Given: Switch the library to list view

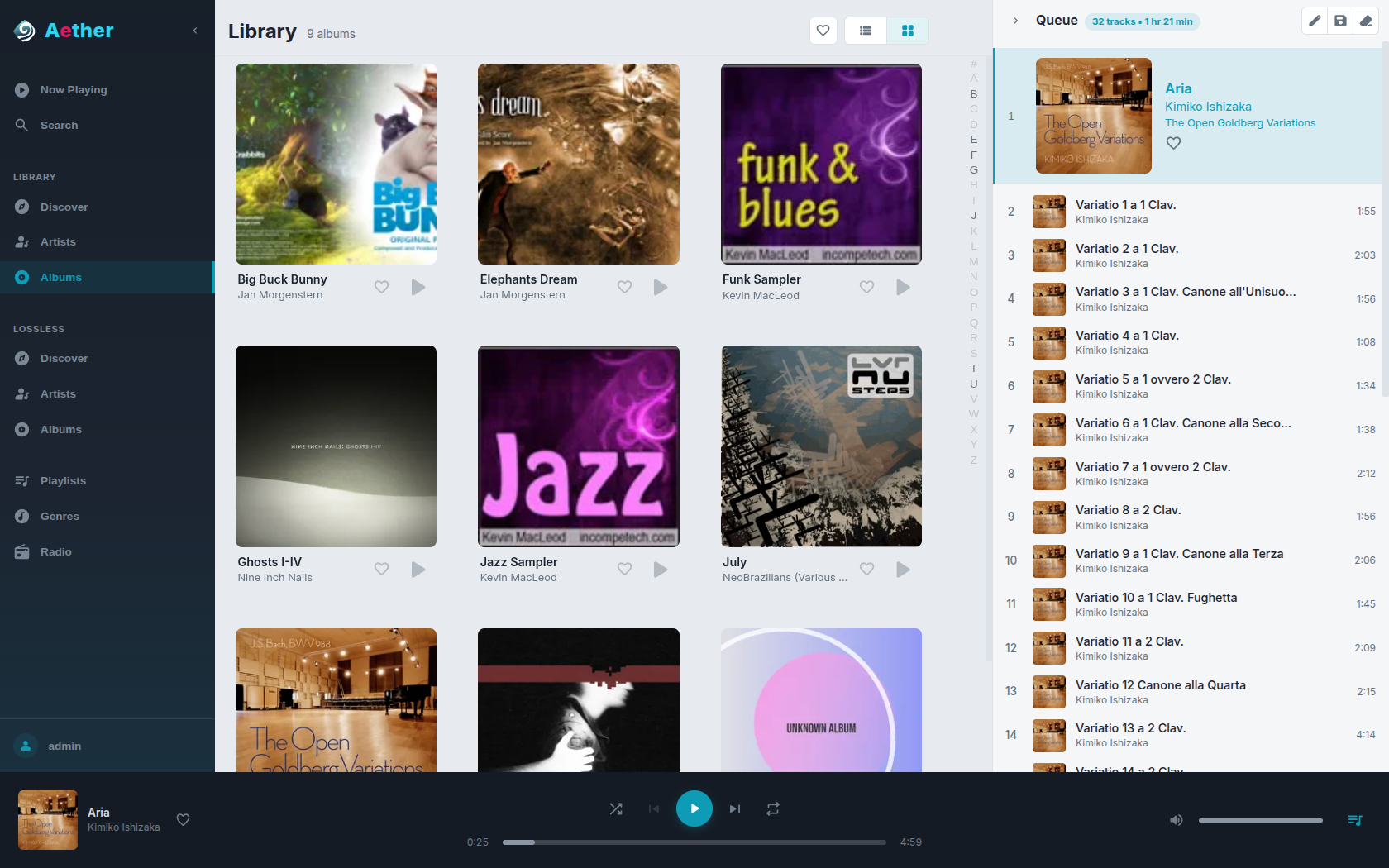Looking at the screenshot, I should (x=866, y=31).
